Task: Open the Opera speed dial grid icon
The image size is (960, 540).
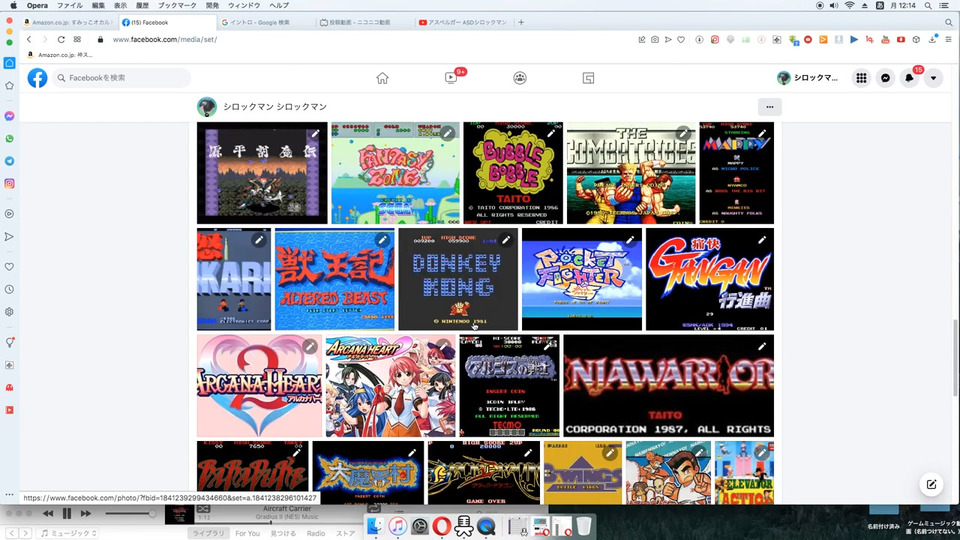Action: 77,39
